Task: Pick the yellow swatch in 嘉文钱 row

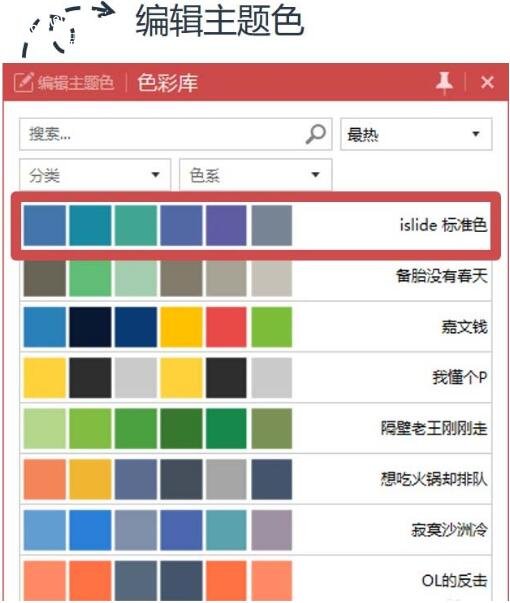Action: pos(181,327)
